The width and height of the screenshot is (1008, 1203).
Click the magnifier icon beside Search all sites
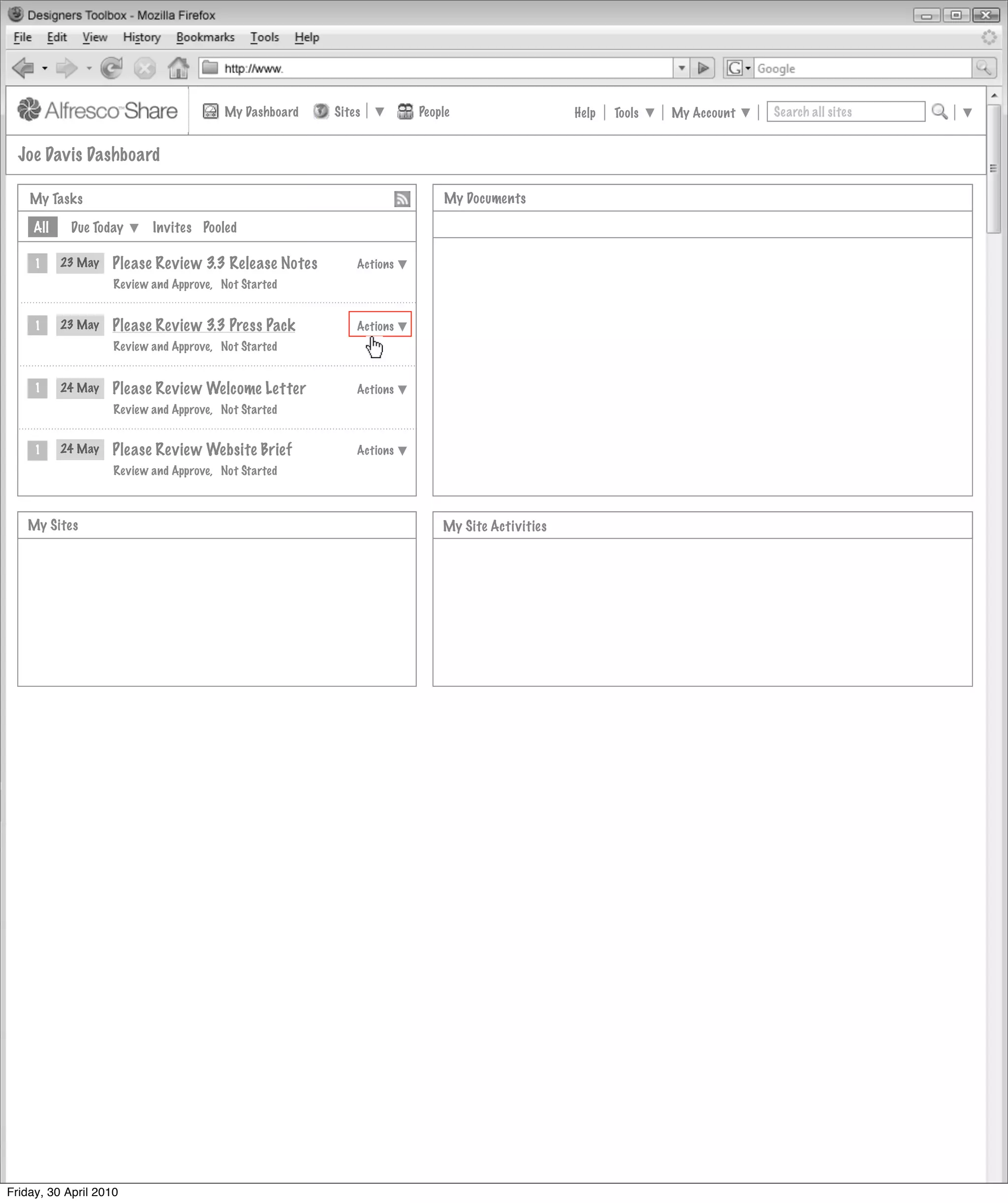tap(939, 111)
